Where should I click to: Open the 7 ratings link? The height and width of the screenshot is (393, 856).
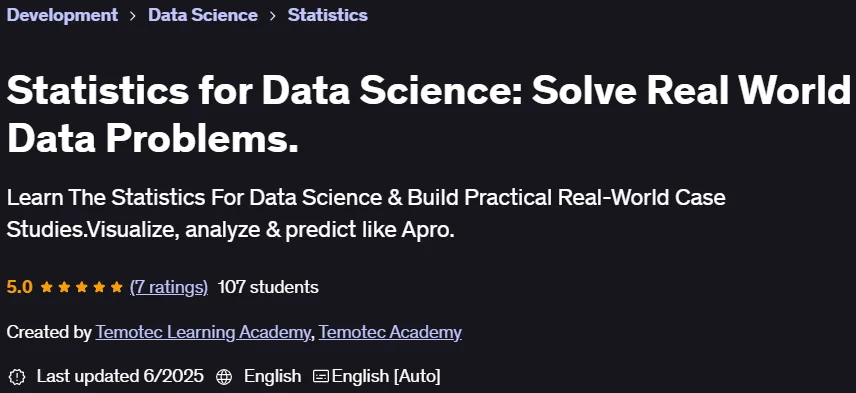169,287
